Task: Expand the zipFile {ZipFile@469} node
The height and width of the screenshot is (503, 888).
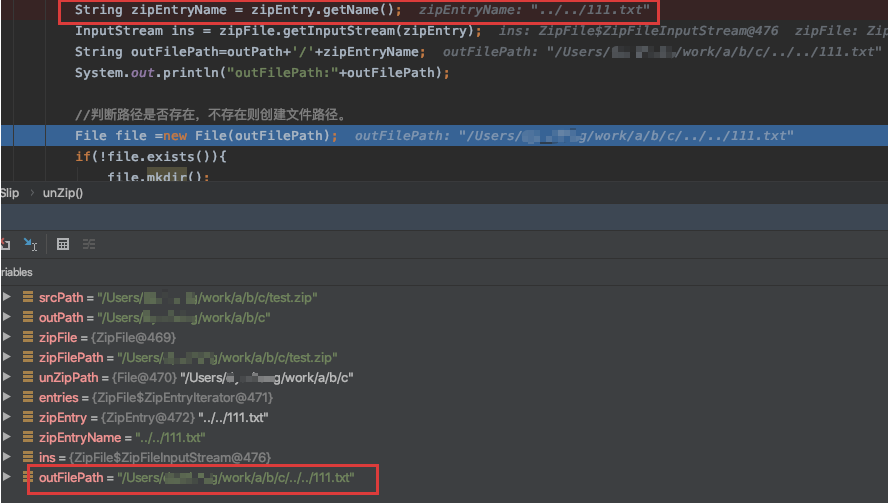Action: point(7,337)
